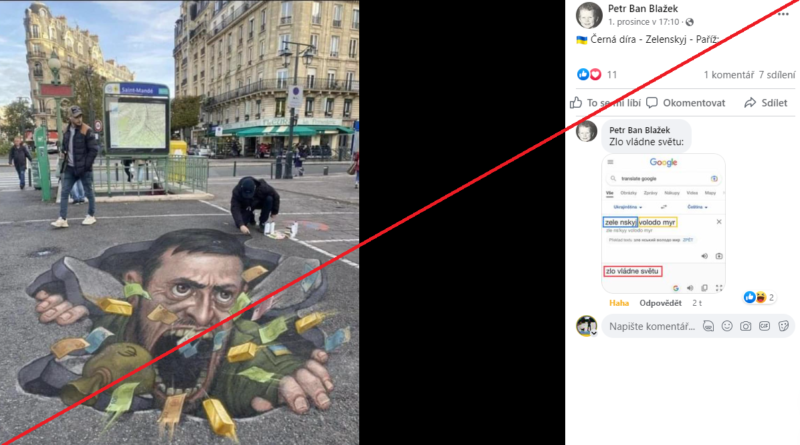Click the 'Napište komentář' input field
Screen dimensions: 800x445
click(652, 327)
